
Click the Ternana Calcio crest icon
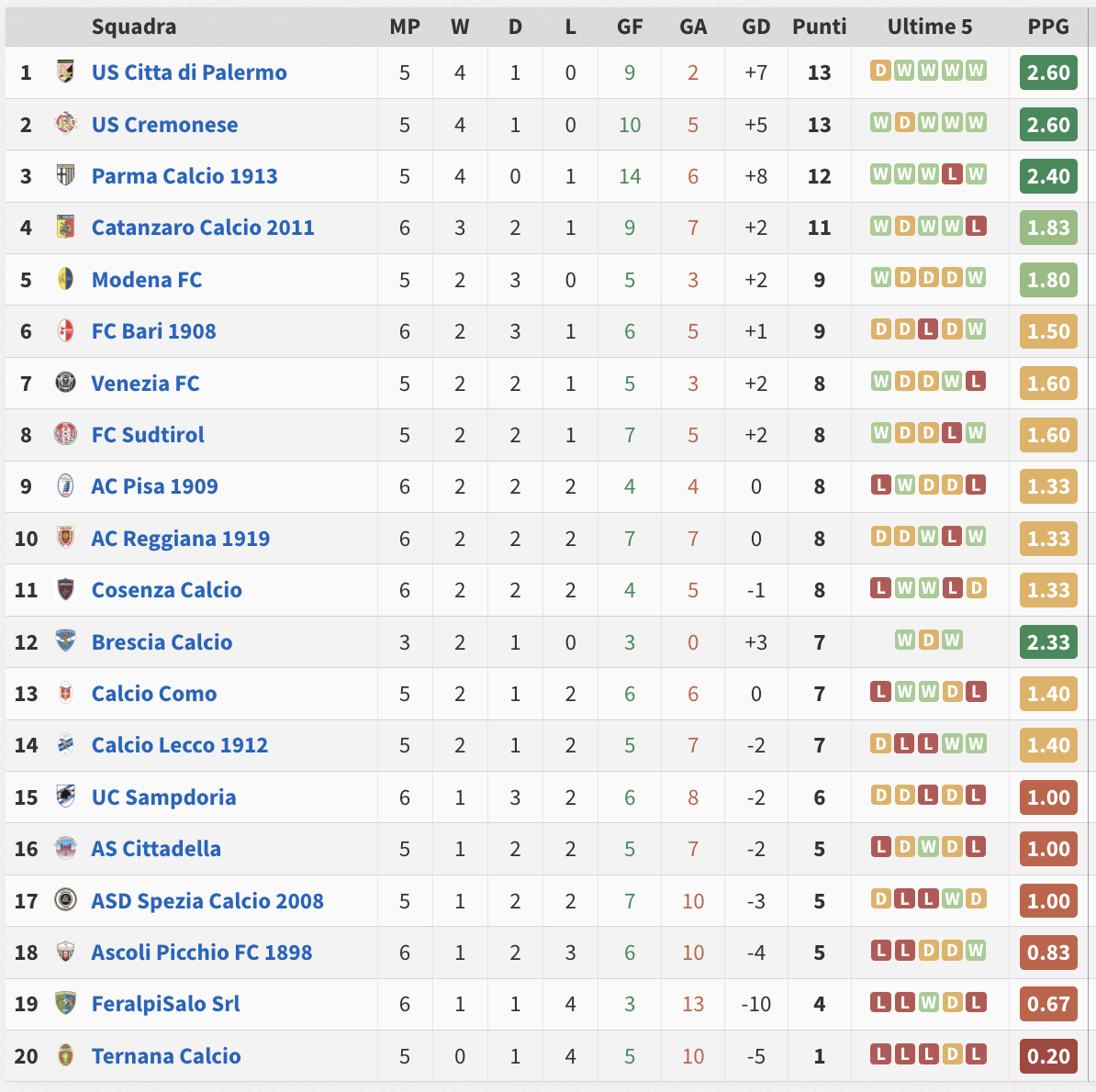pos(65,1055)
